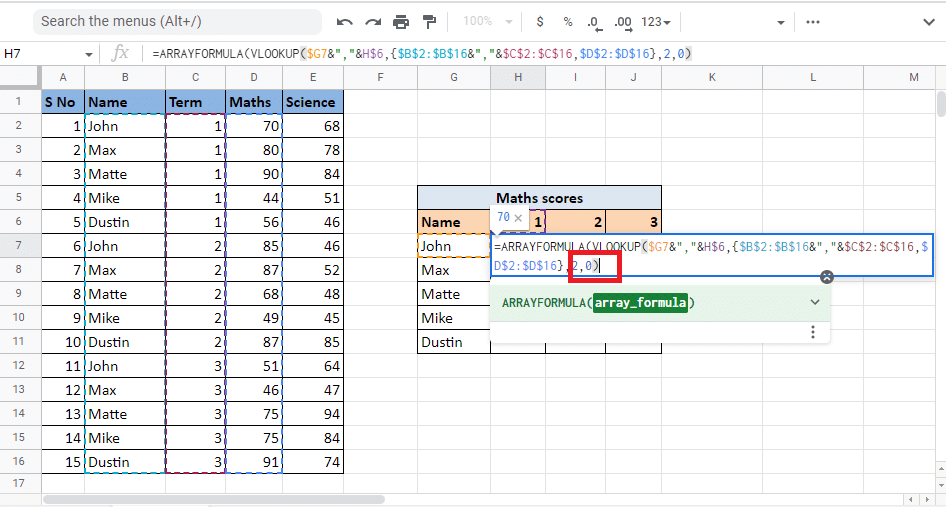Click inside the formula bar
The image size is (946, 507).
tap(543, 54)
